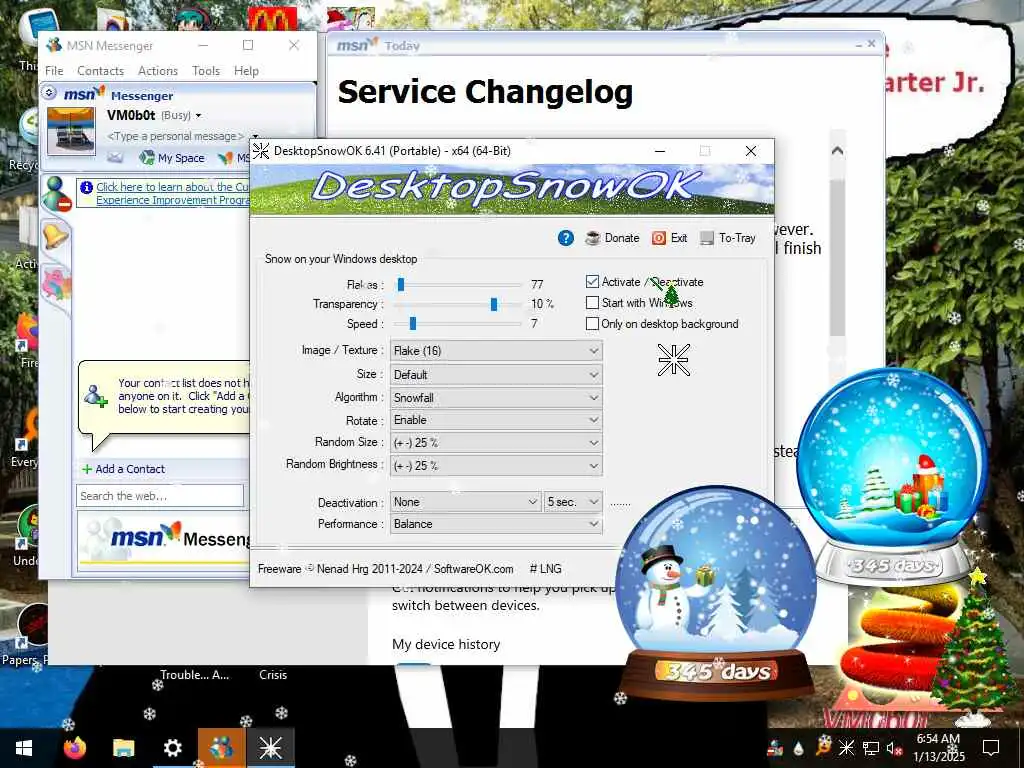Select the yellow bell alerts tab in MSN
This screenshot has height=768, width=1024.
coord(56,234)
